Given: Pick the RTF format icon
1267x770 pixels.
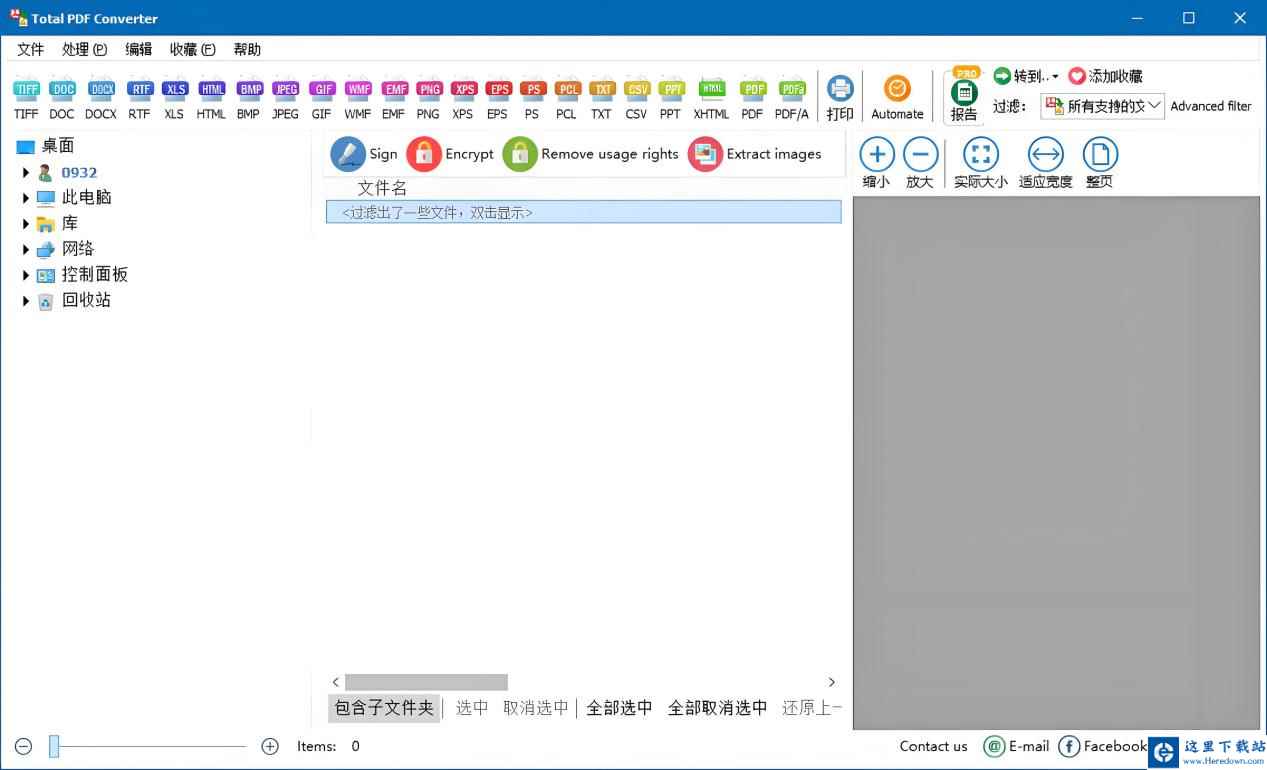Looking at the screenshot, I should [139, 98].
